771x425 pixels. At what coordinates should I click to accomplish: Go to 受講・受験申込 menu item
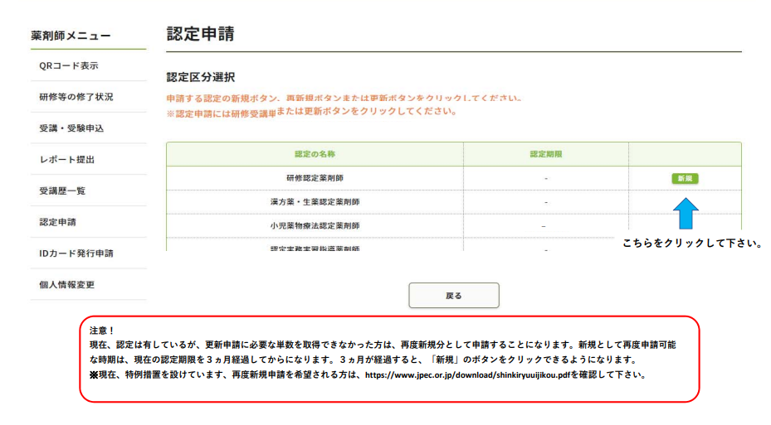pos(71,128)
